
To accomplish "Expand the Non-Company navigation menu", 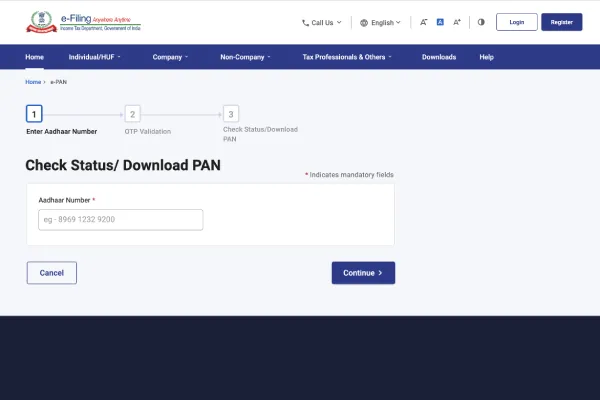I will (246, 57).
